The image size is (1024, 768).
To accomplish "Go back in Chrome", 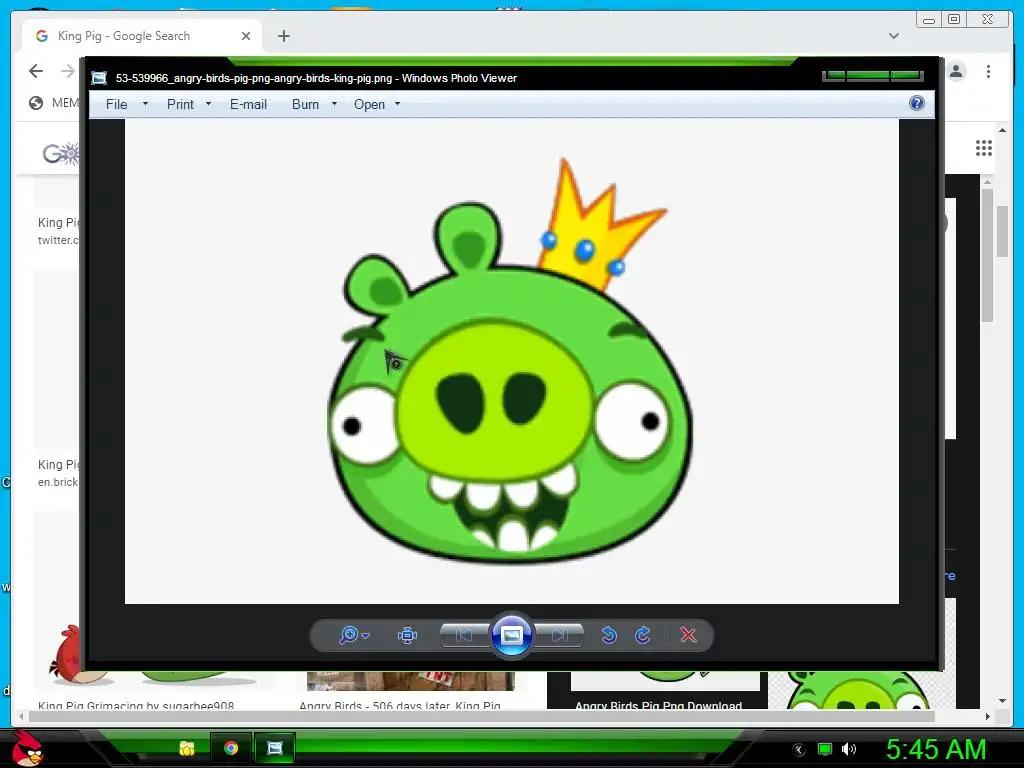I will pos(36,71).
